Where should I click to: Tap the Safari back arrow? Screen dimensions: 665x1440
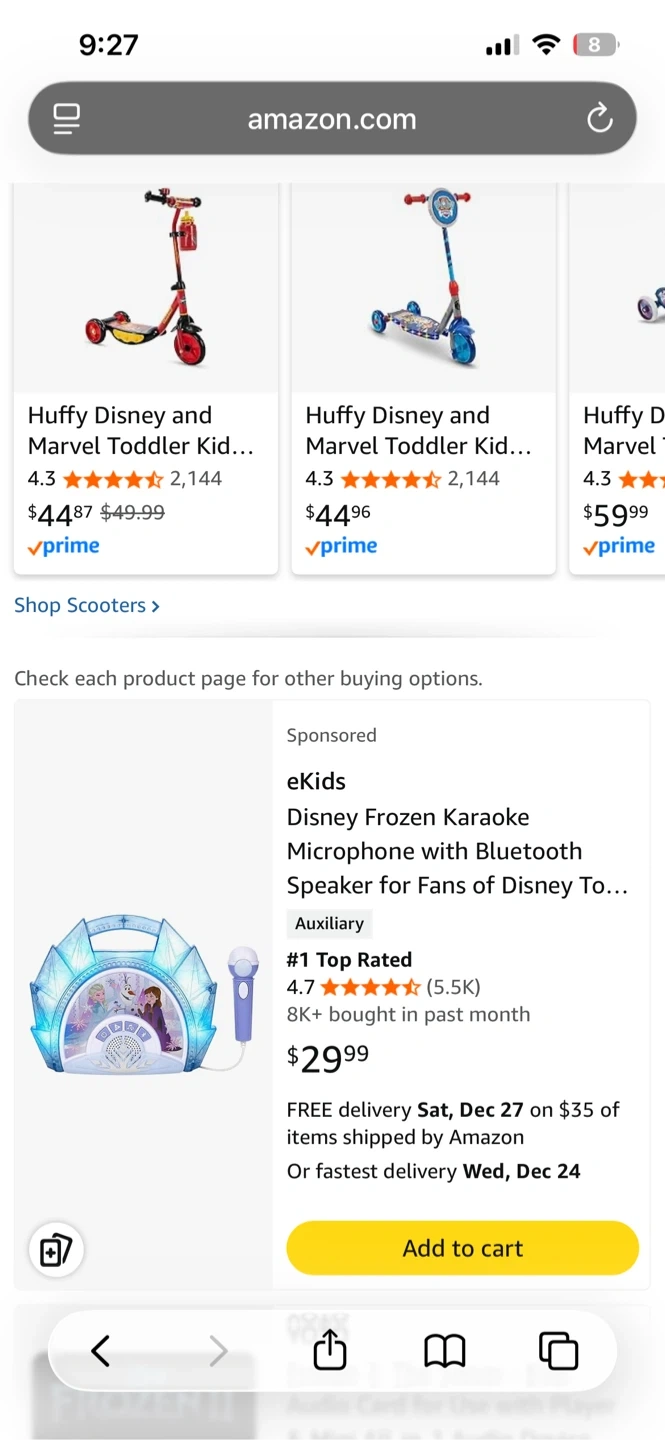coord(100,1351)
